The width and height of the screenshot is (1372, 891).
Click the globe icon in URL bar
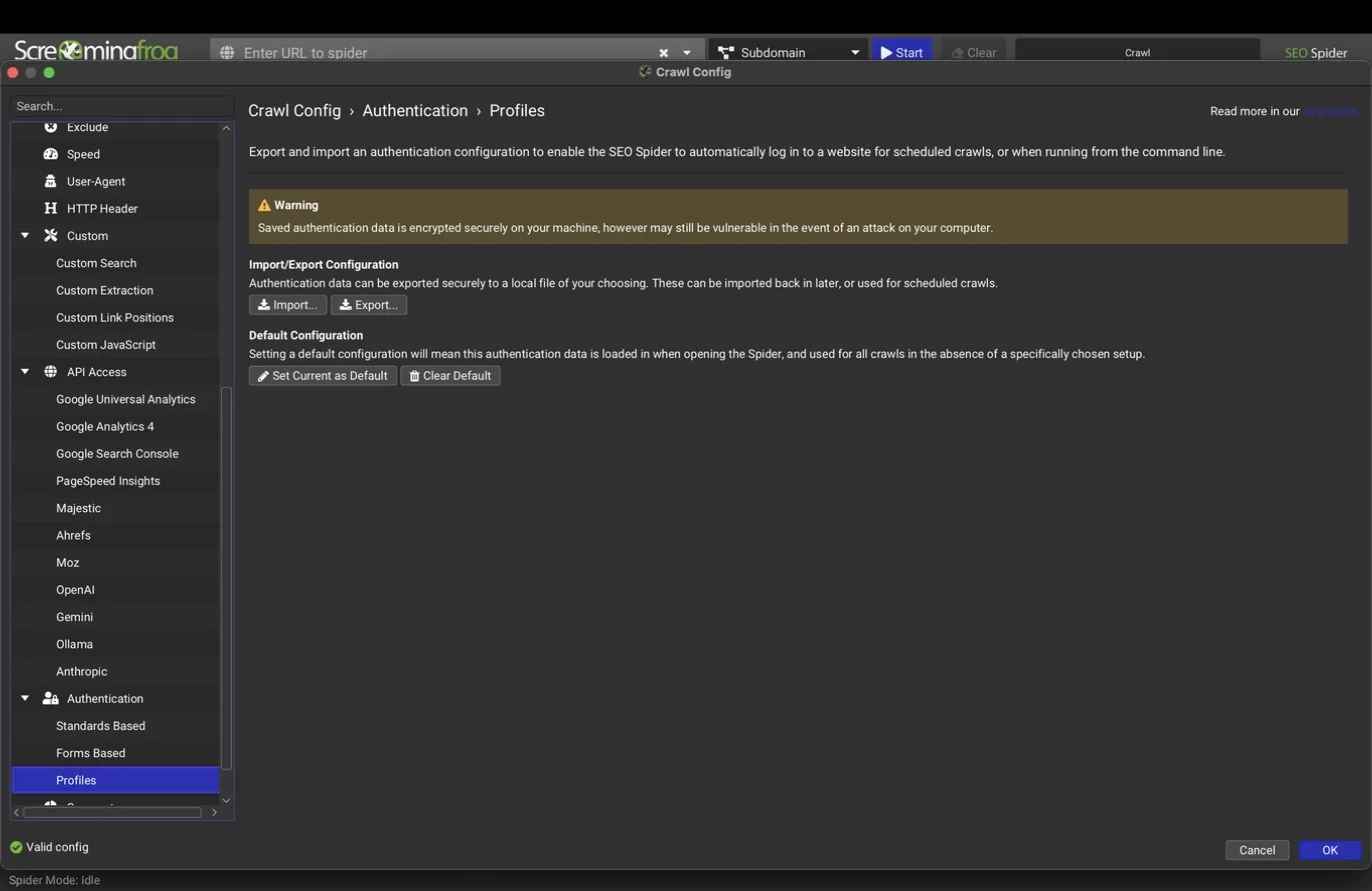227,52
